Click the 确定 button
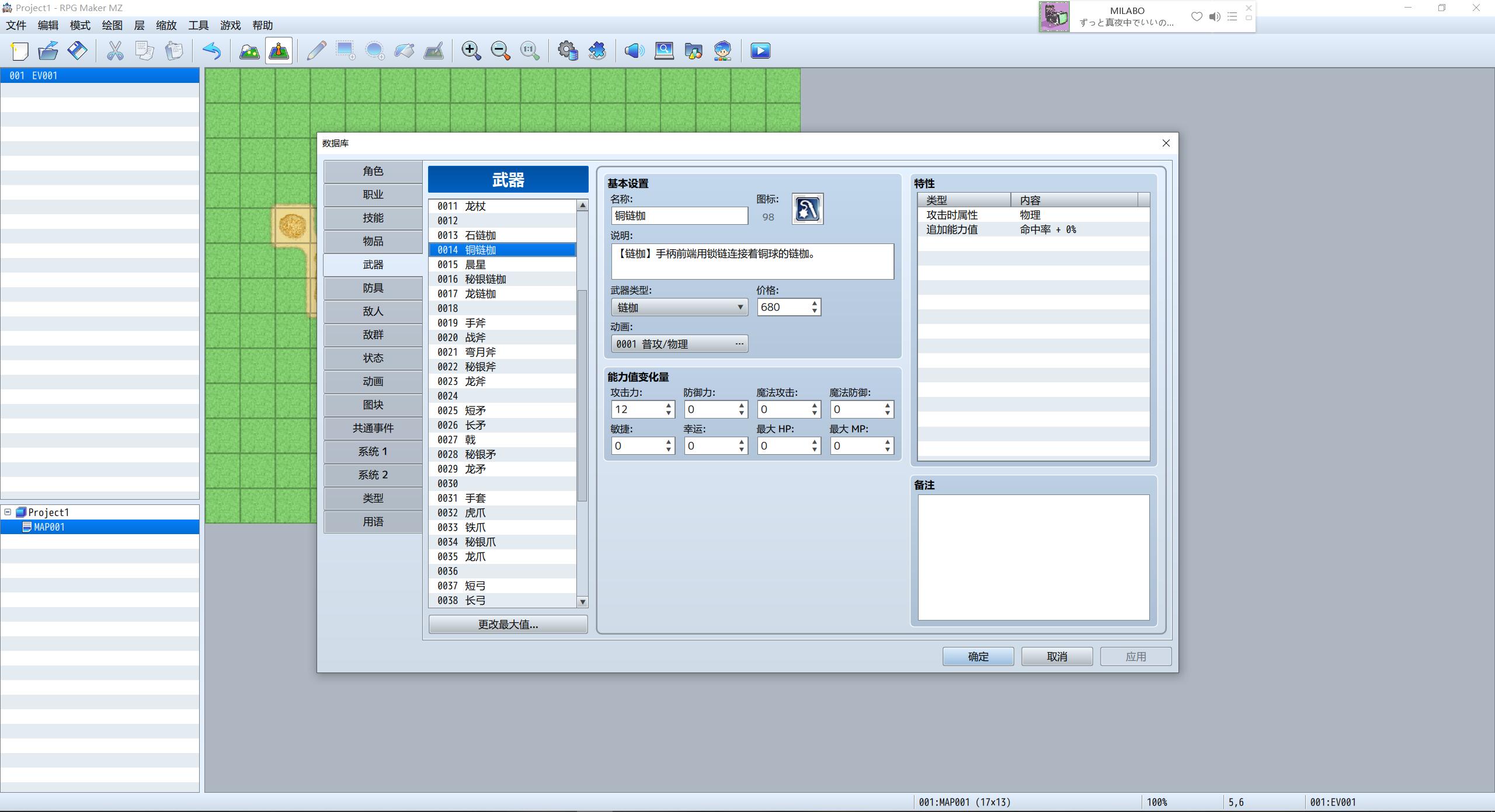 pos(978,656)
